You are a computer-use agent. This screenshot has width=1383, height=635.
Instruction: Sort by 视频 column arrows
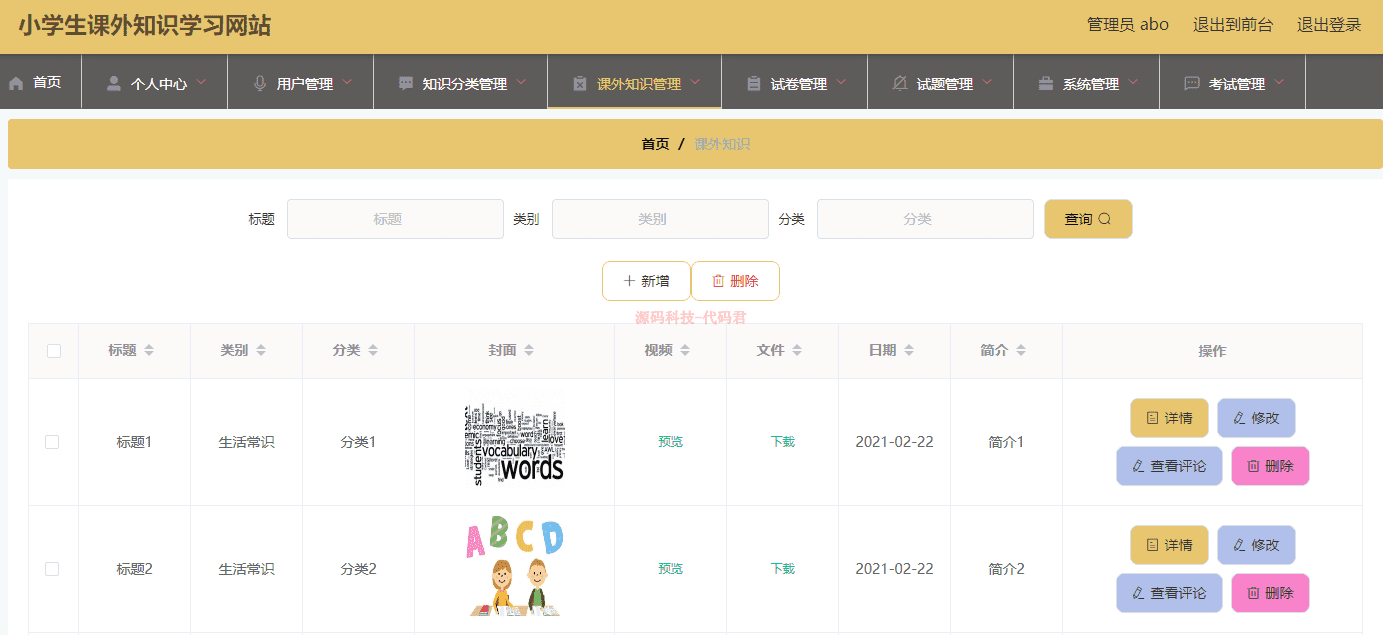[685, 350]
